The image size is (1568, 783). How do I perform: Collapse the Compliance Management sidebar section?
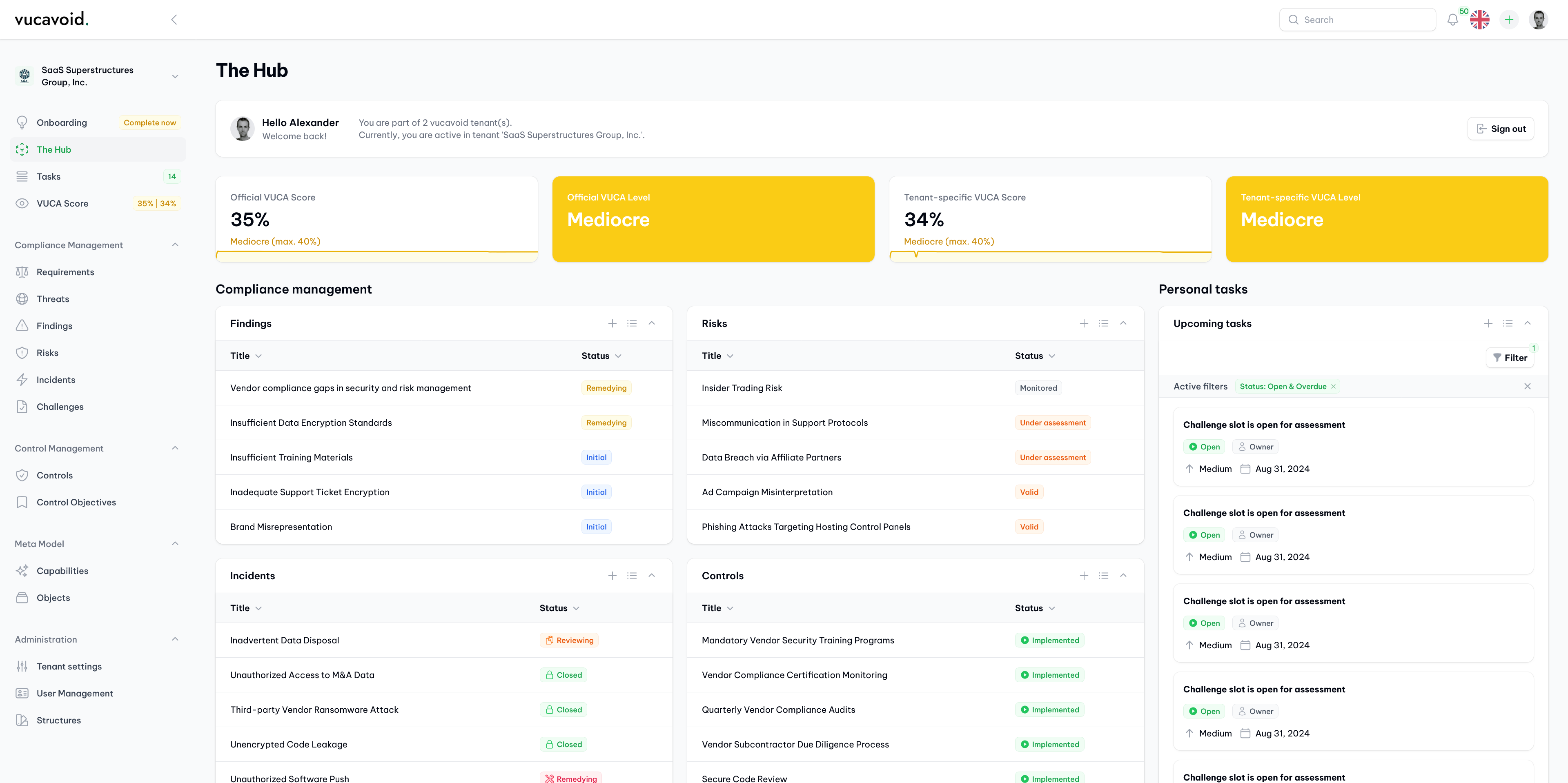coord(175,245)
